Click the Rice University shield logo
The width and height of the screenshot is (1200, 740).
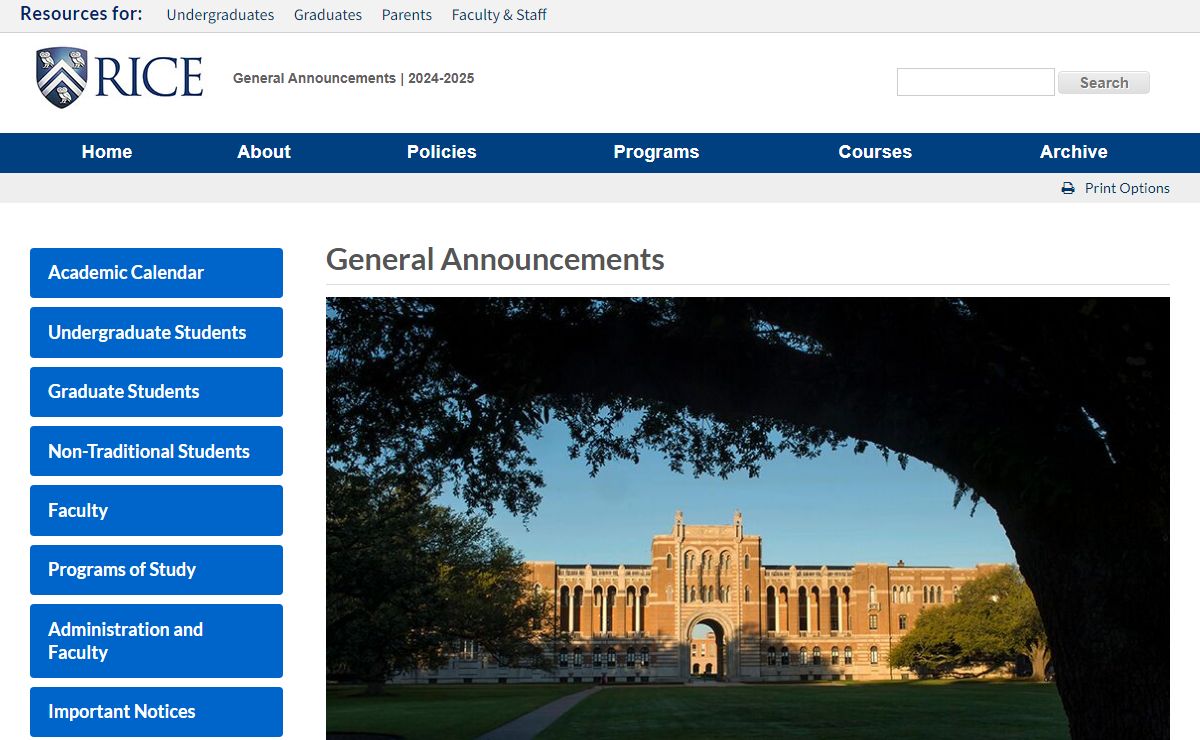tap(61, 78)
